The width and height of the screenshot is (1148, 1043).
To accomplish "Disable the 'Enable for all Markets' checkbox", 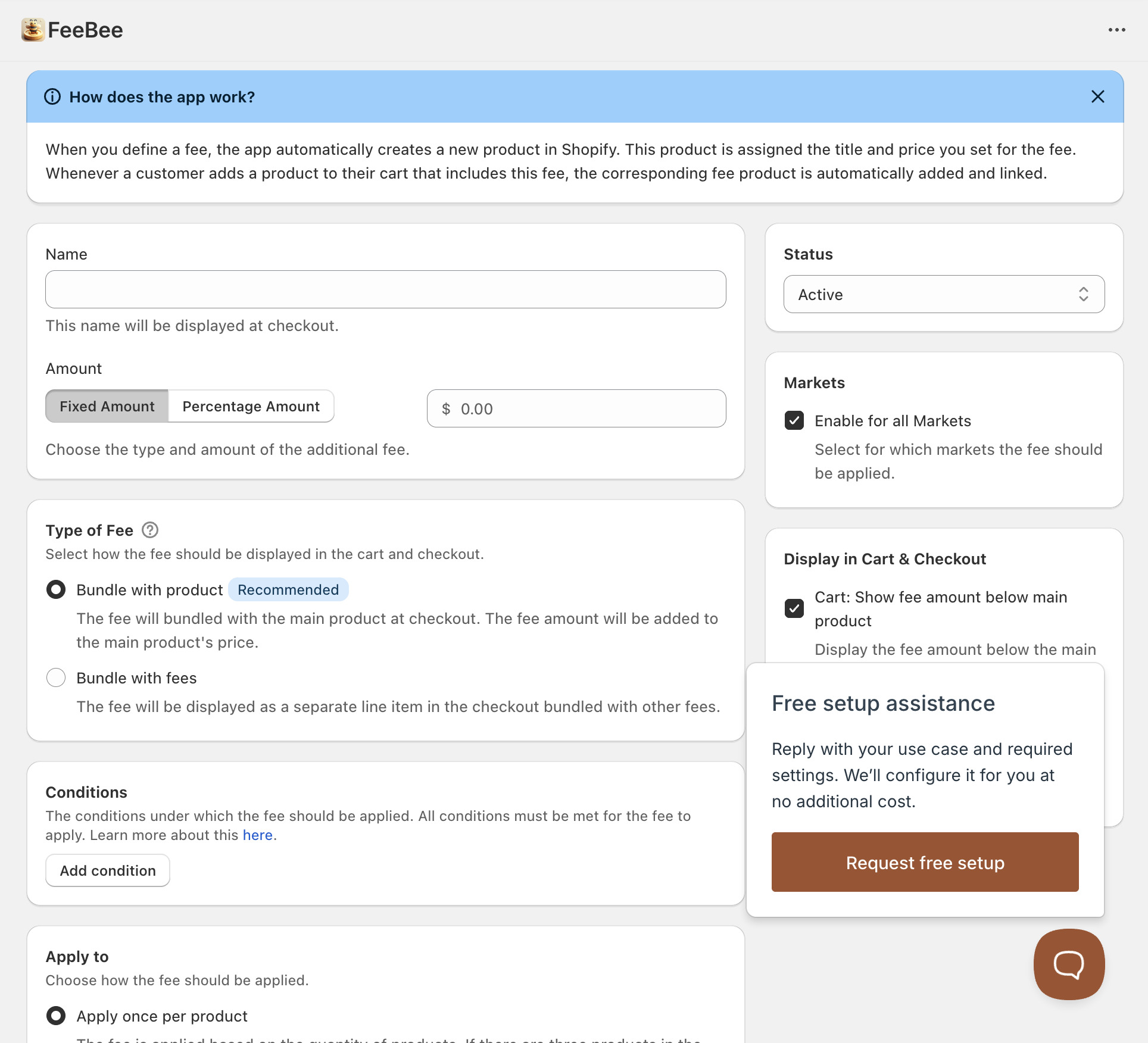I will [x=794, y=421].
